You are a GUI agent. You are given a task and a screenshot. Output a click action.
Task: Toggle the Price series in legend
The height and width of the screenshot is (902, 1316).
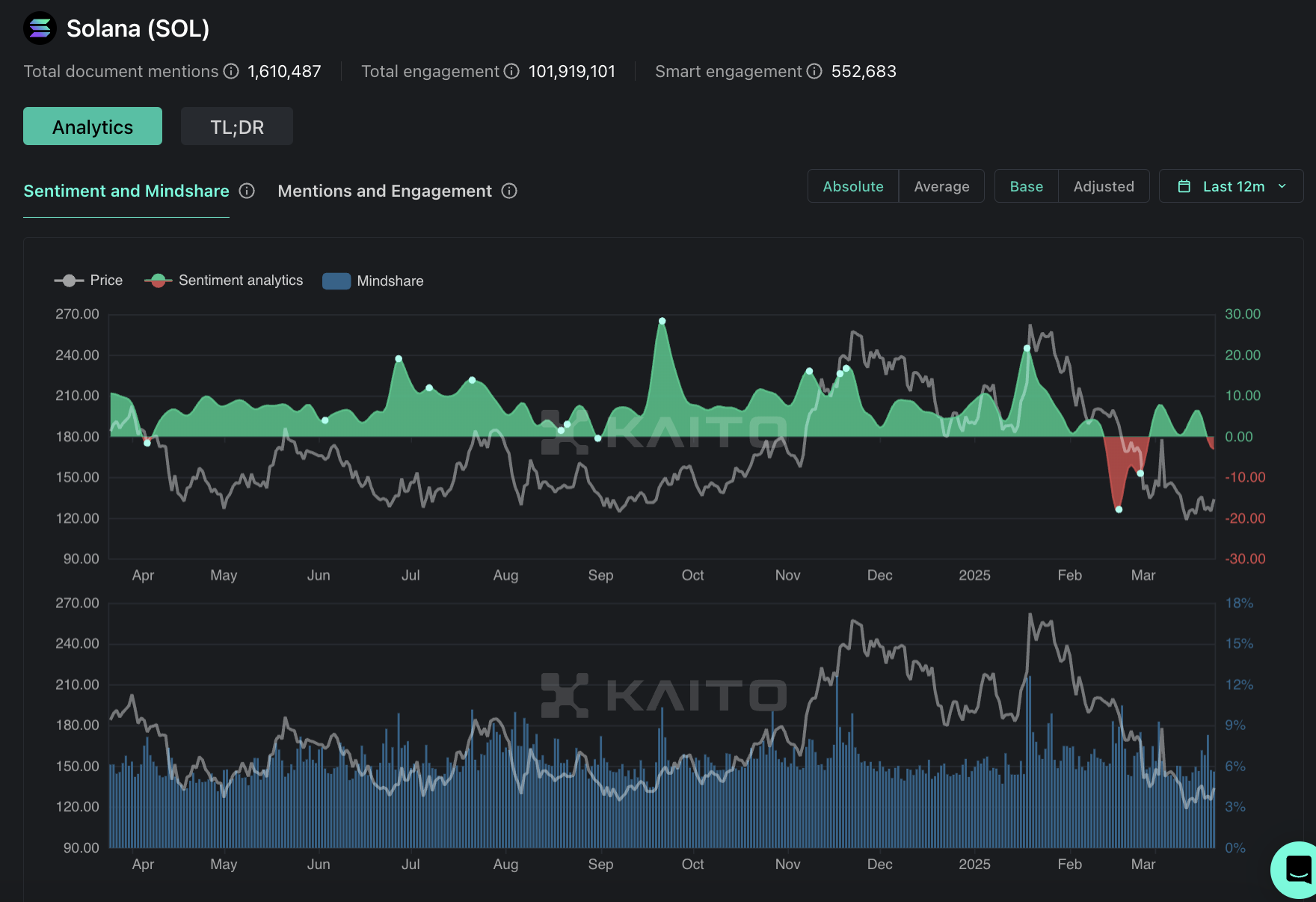pos(88,280)
